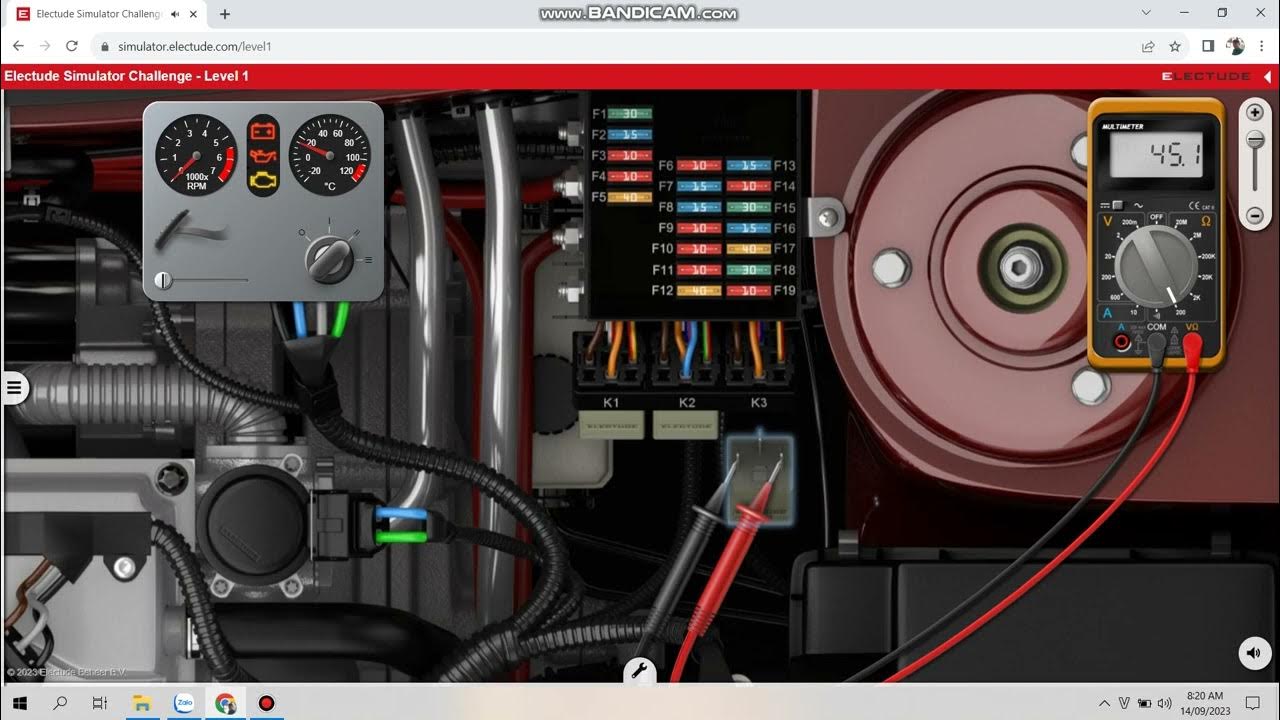Share this page from address bar
Image resolution: width=1280 pixels, height=720 pixels.
click(x=1148, y=46)
